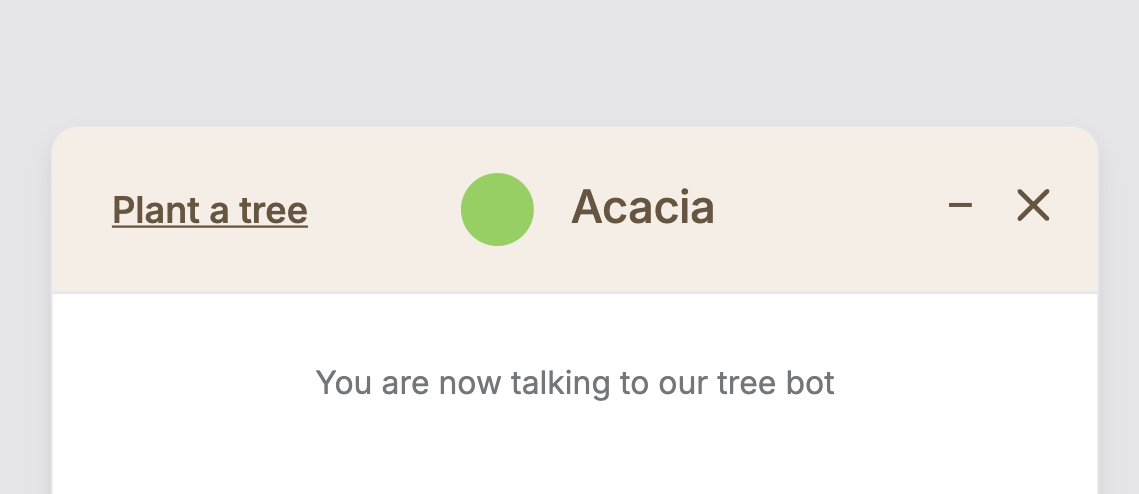
Task: Click the tree bot's green profile picture
Action: click(x=497, y=209)
